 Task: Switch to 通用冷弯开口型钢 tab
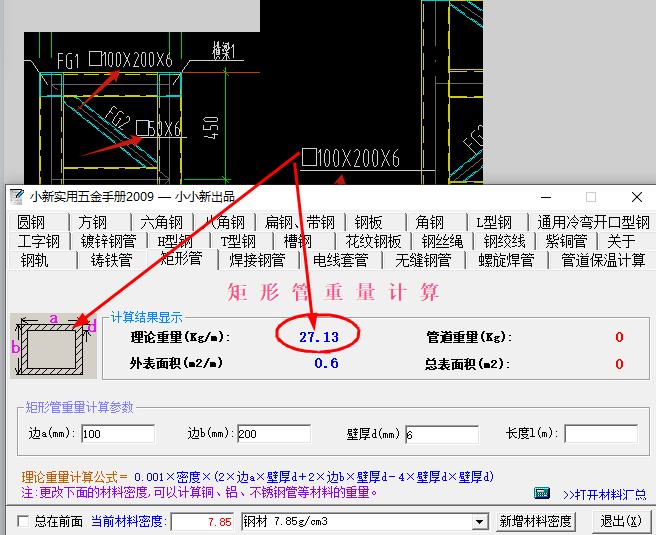tap(592, 222)
